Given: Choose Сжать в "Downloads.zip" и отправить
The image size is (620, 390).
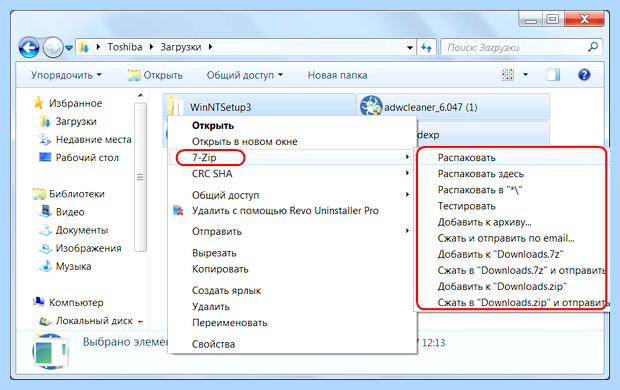Looking at the screenshot, I should point(512,302).
